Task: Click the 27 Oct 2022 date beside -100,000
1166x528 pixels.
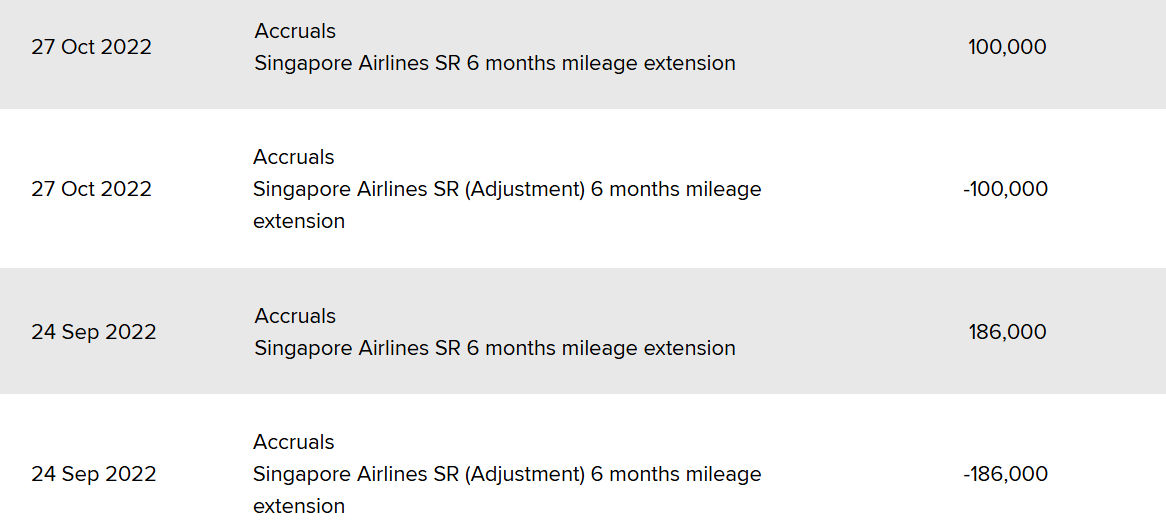Action: point(91,189)
